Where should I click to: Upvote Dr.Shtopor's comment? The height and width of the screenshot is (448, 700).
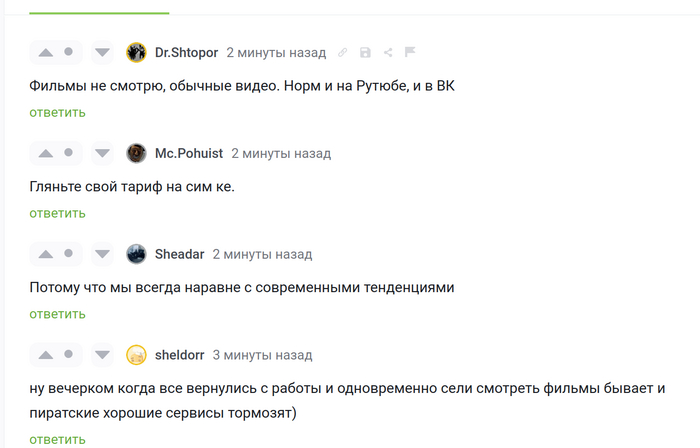pyautogui.click(x=45, y=52)
